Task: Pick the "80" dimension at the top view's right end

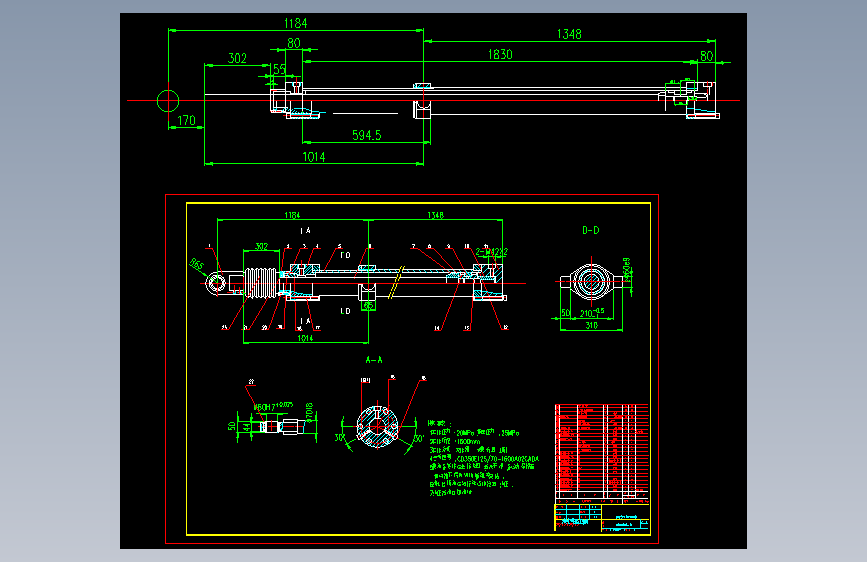Action: click(x=707, y=56)
